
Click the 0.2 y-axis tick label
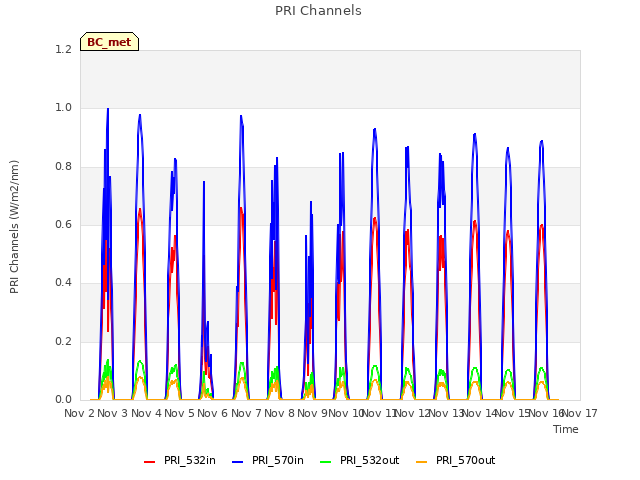63,341
